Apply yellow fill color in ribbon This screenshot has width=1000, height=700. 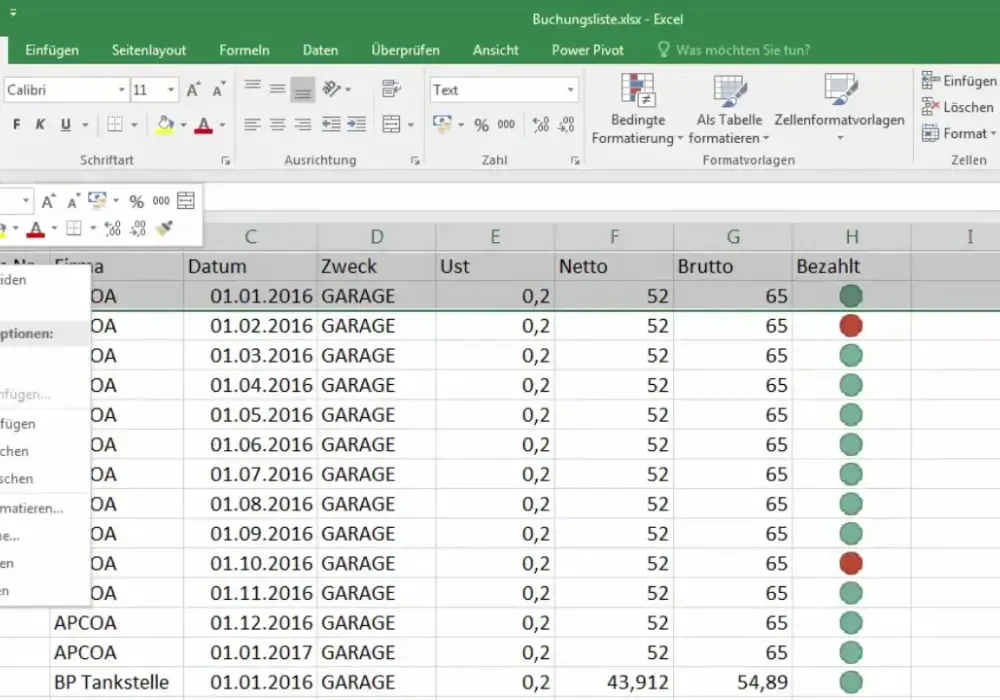click(x=165, y=124)
